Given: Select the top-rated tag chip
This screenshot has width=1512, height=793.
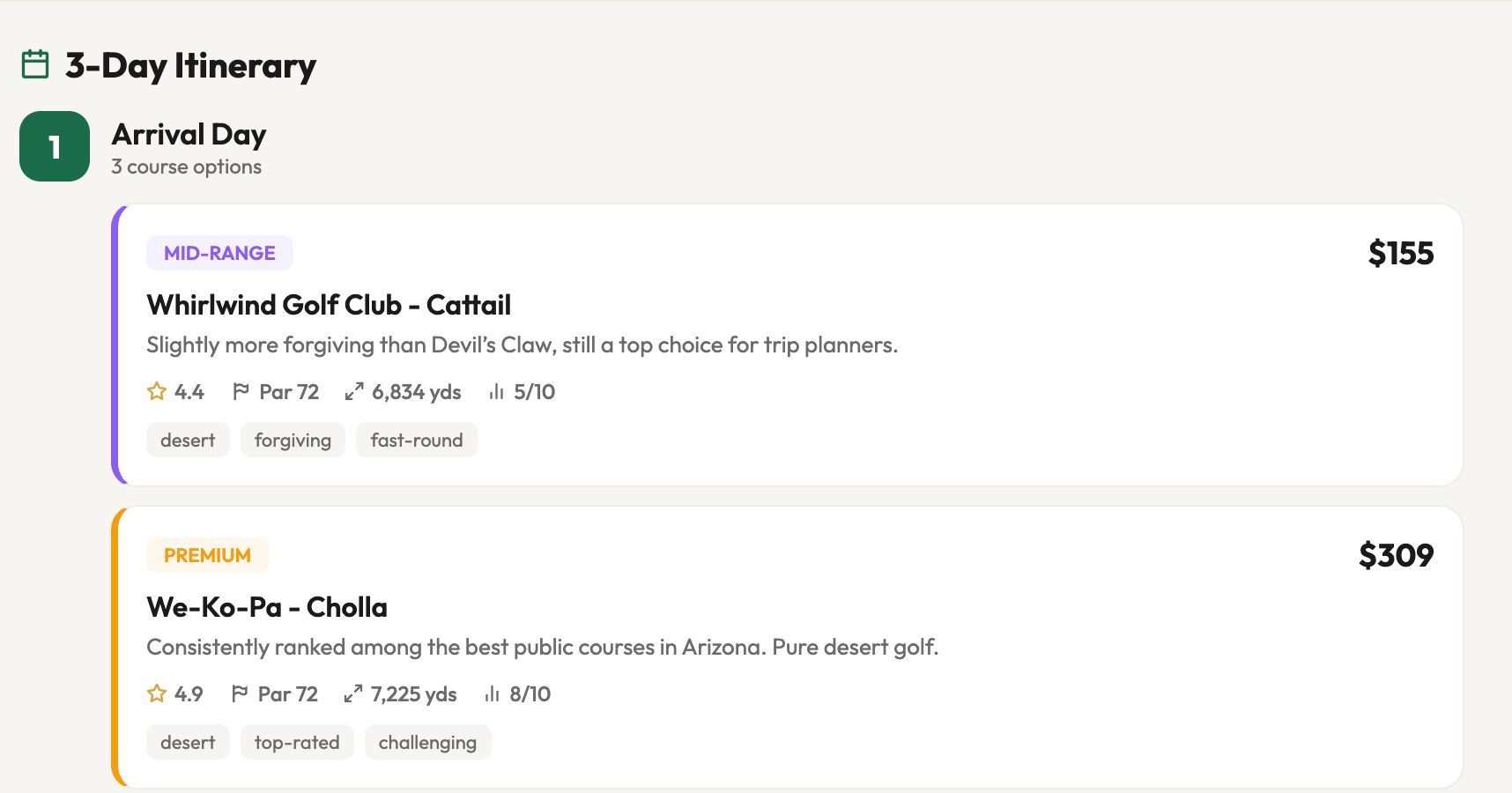Looking at the screenshot, I should coord(297,742).
